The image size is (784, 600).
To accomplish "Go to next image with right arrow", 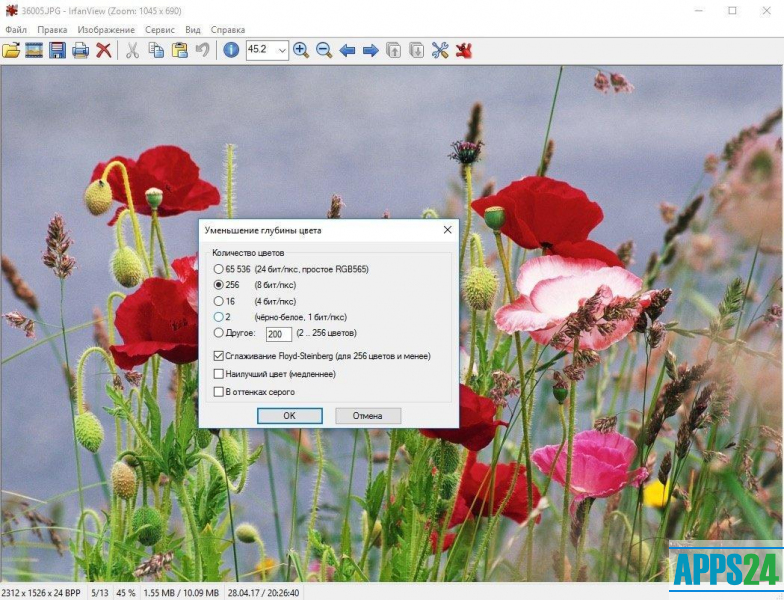I will [370, 50].
